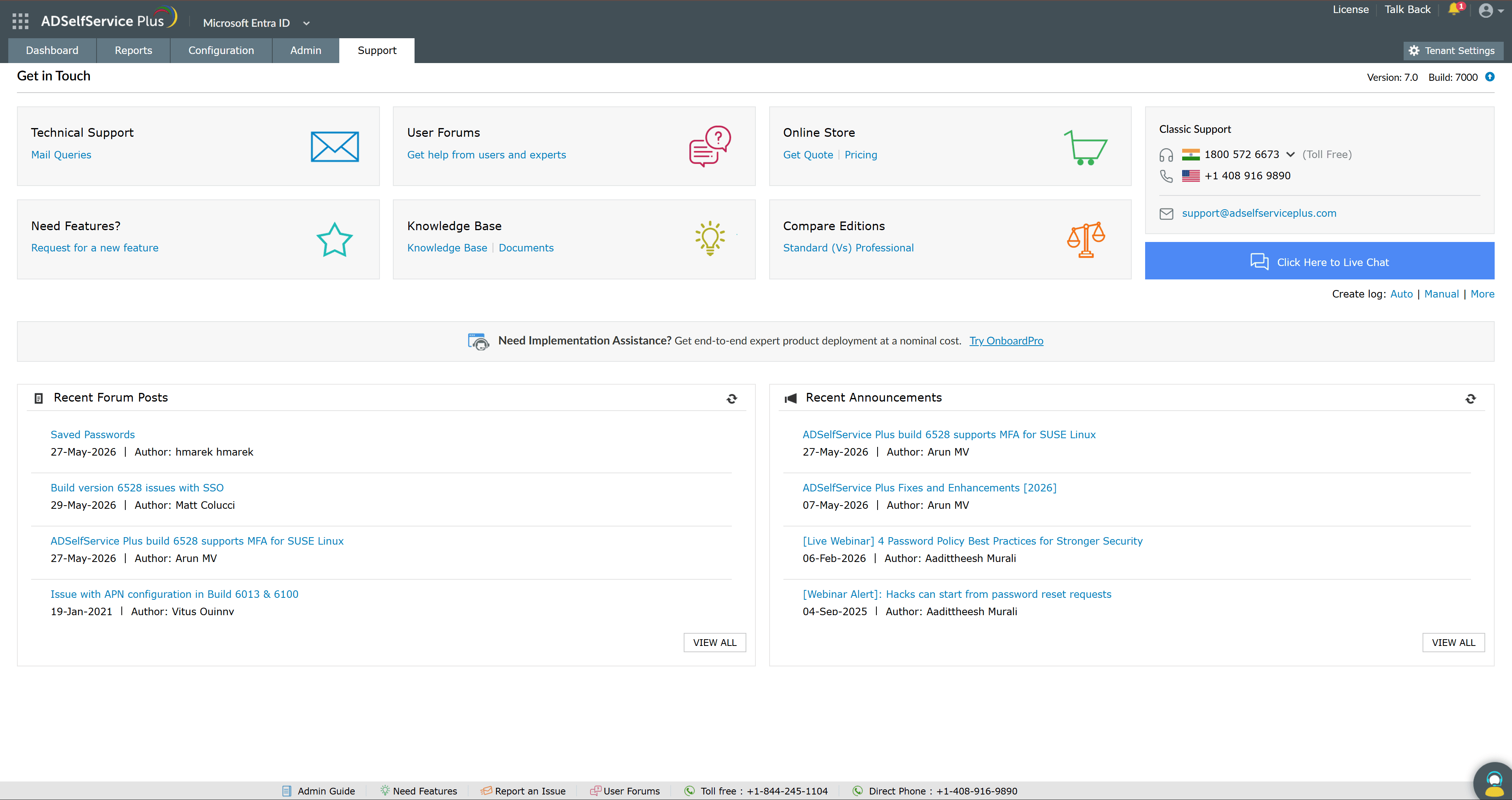This screenshot has height=800, width=1512.
Task: Open the user profile avatar menu
Action: point(1491,10)
